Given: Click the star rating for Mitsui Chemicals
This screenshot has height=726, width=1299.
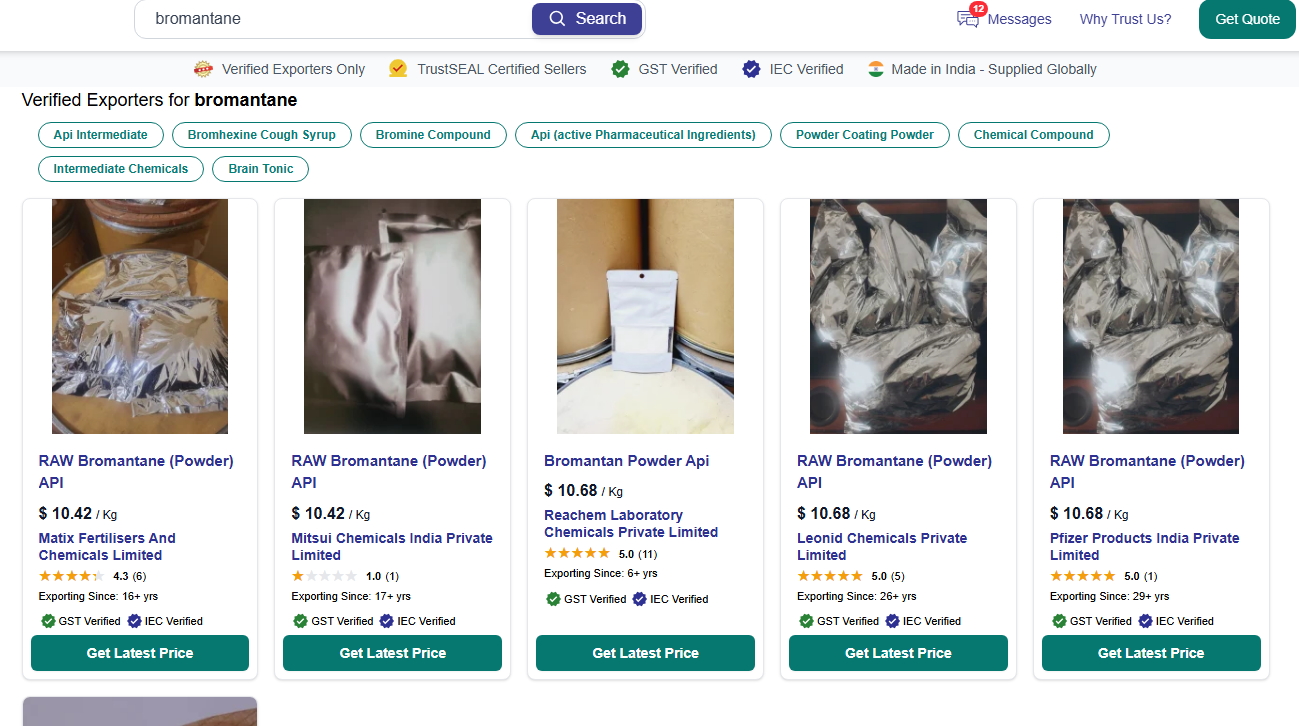Looking at the screenshot, I should (x=324, y=576).
